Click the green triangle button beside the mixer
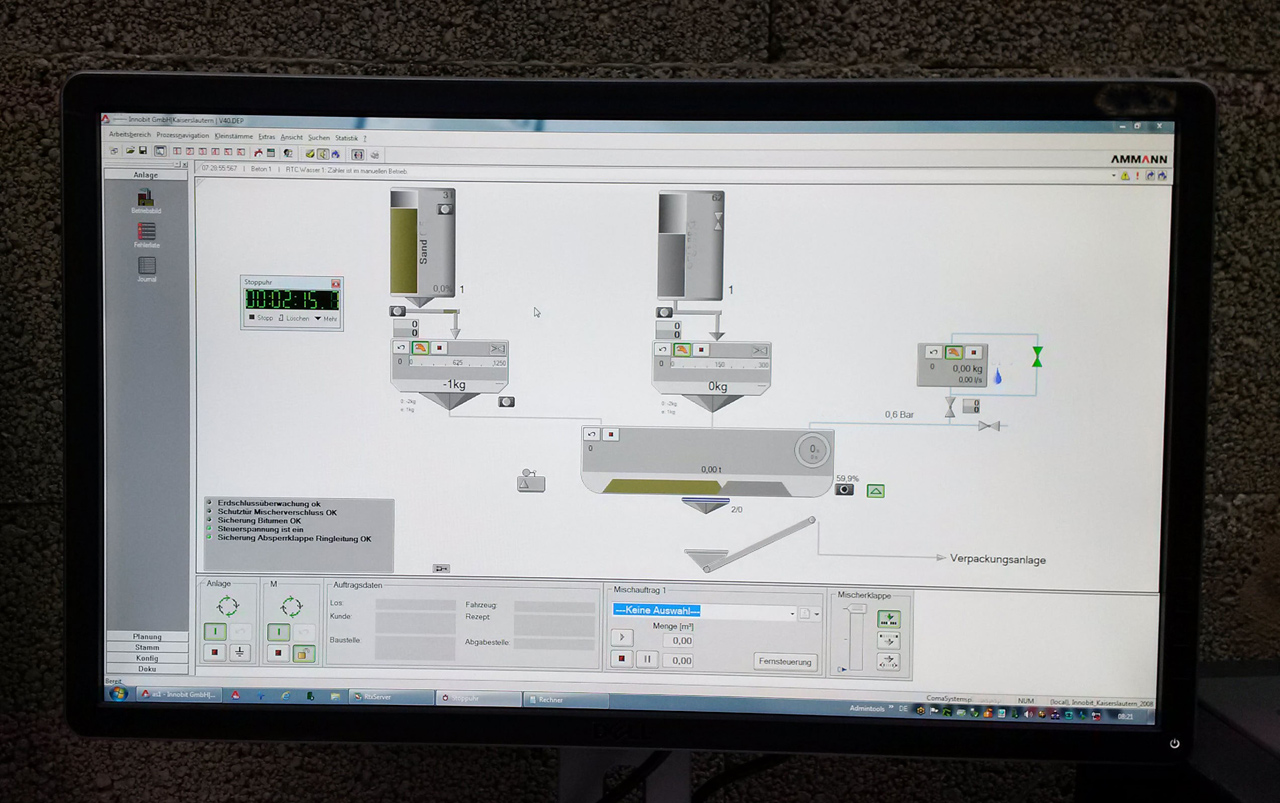The width and height of the screenshot is (1280, 803). coord(876,491)
